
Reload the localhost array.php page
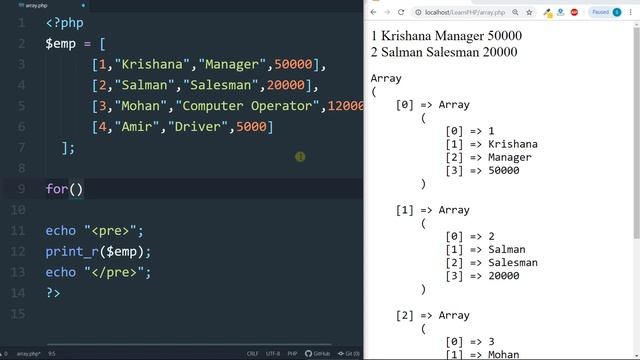click(x=401, y=12)
